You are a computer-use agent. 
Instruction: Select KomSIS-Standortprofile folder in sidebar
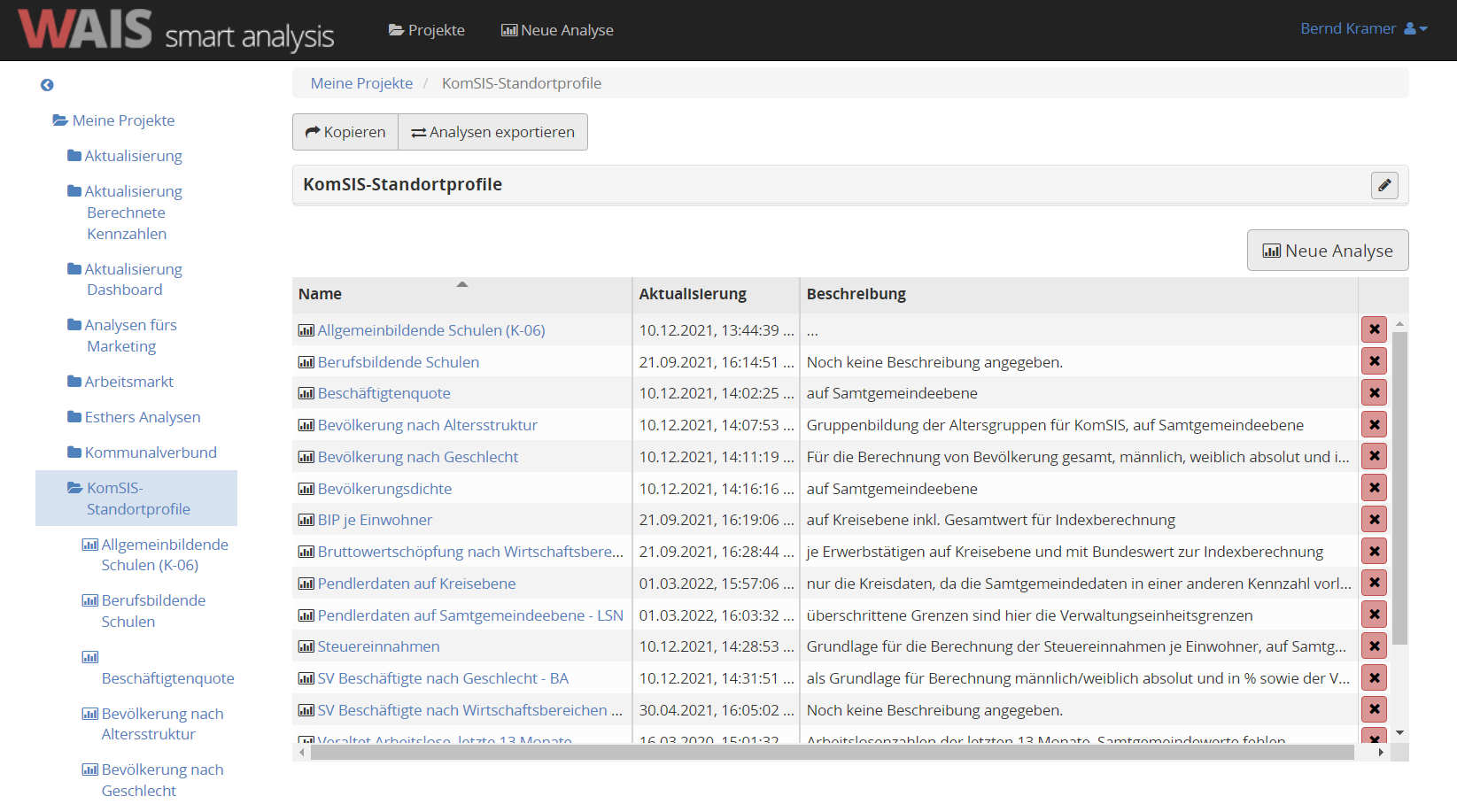point(136,499)
